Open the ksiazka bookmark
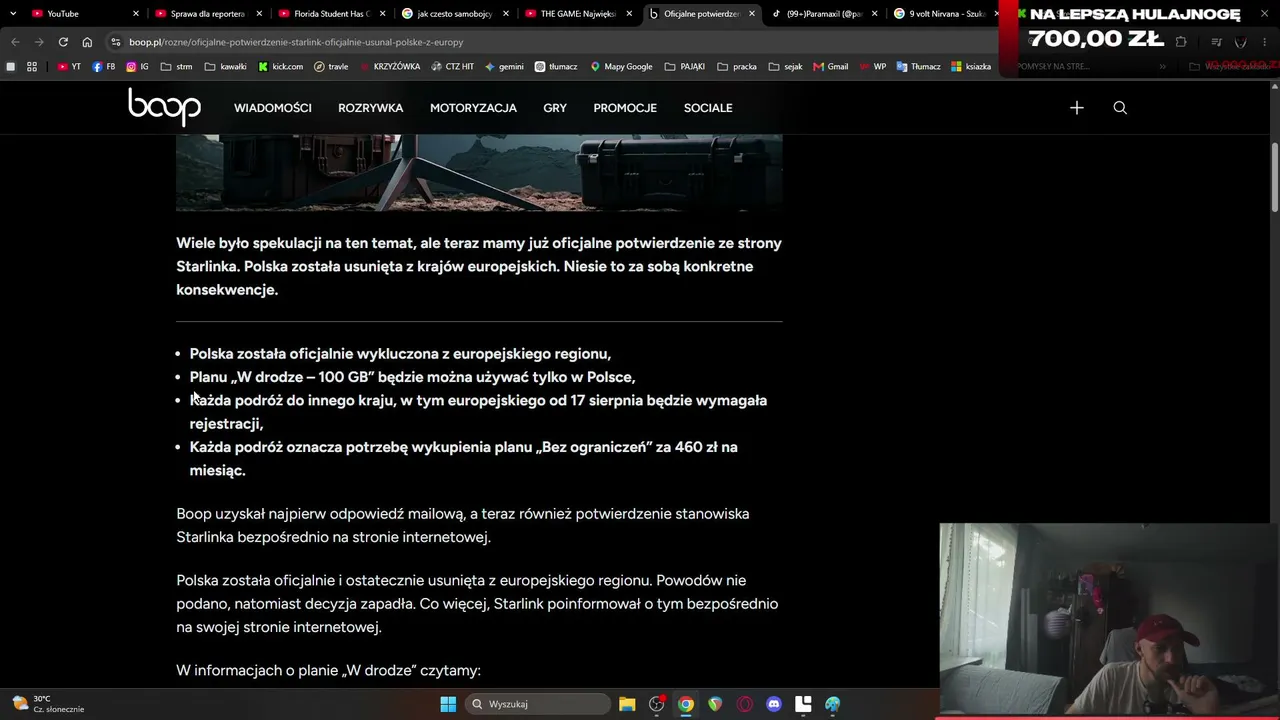 pyautogui.click(x=971, y=67)
